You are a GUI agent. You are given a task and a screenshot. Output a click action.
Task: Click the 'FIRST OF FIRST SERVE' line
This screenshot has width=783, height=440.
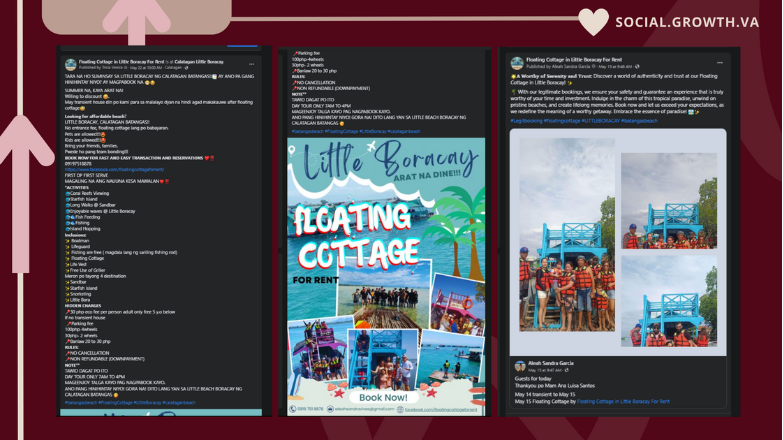pyautogui.click(x=88, y=176)
